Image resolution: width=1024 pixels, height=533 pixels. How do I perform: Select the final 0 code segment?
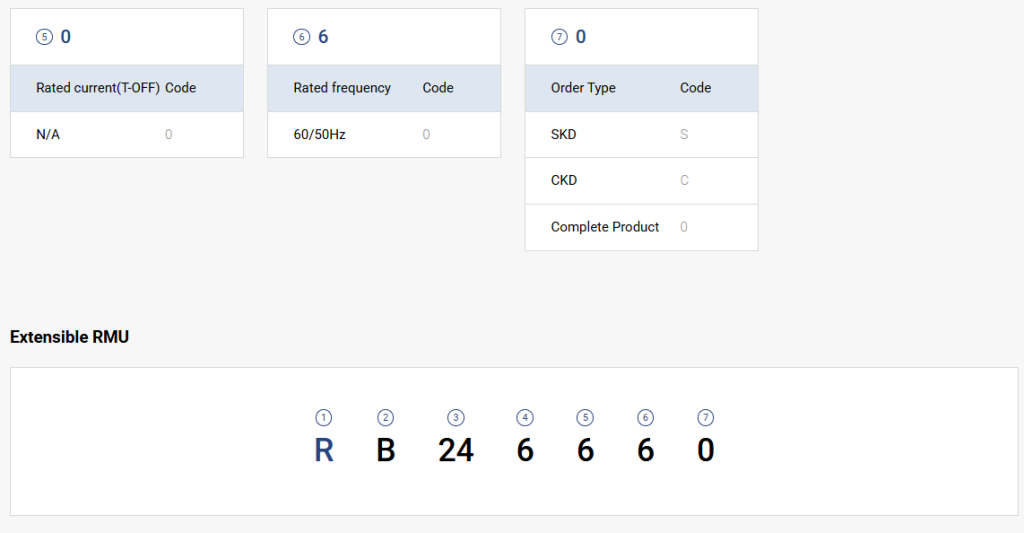[706, 451]
